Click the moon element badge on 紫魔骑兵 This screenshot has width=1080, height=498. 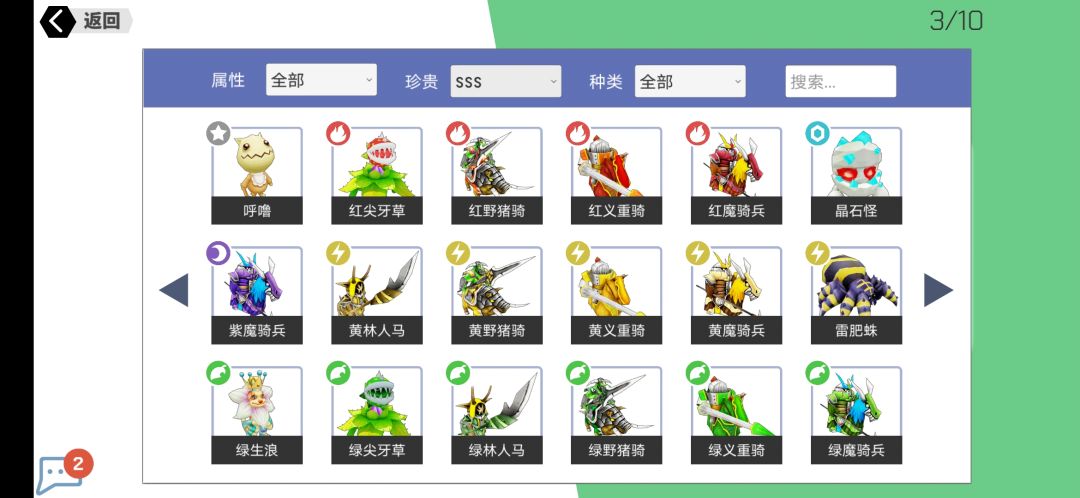(x=218, y=253)
